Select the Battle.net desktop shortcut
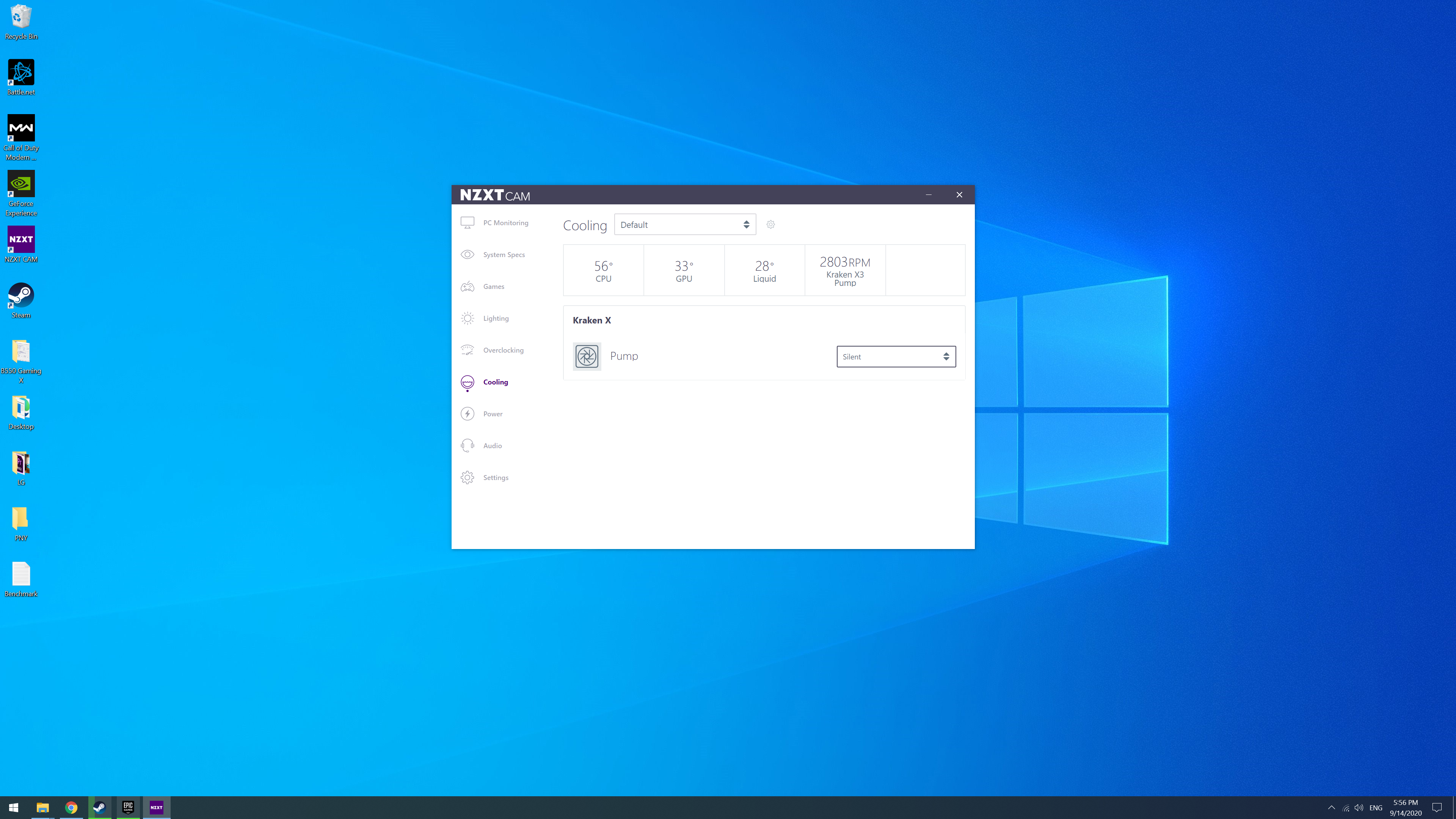The height and width of the screenshot is (819, 1456). (21, 77)
